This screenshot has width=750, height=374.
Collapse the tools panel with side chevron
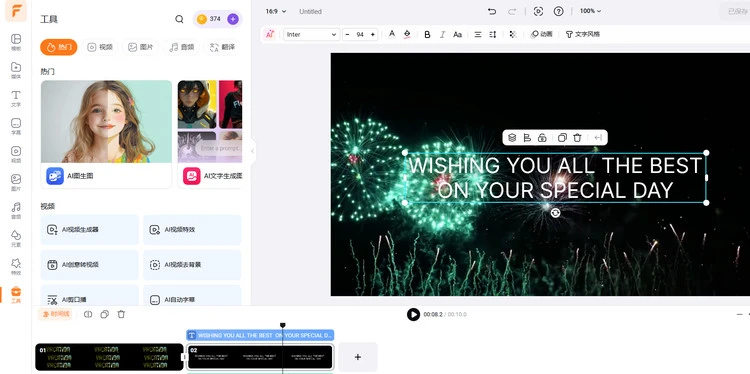pos(252,151)
